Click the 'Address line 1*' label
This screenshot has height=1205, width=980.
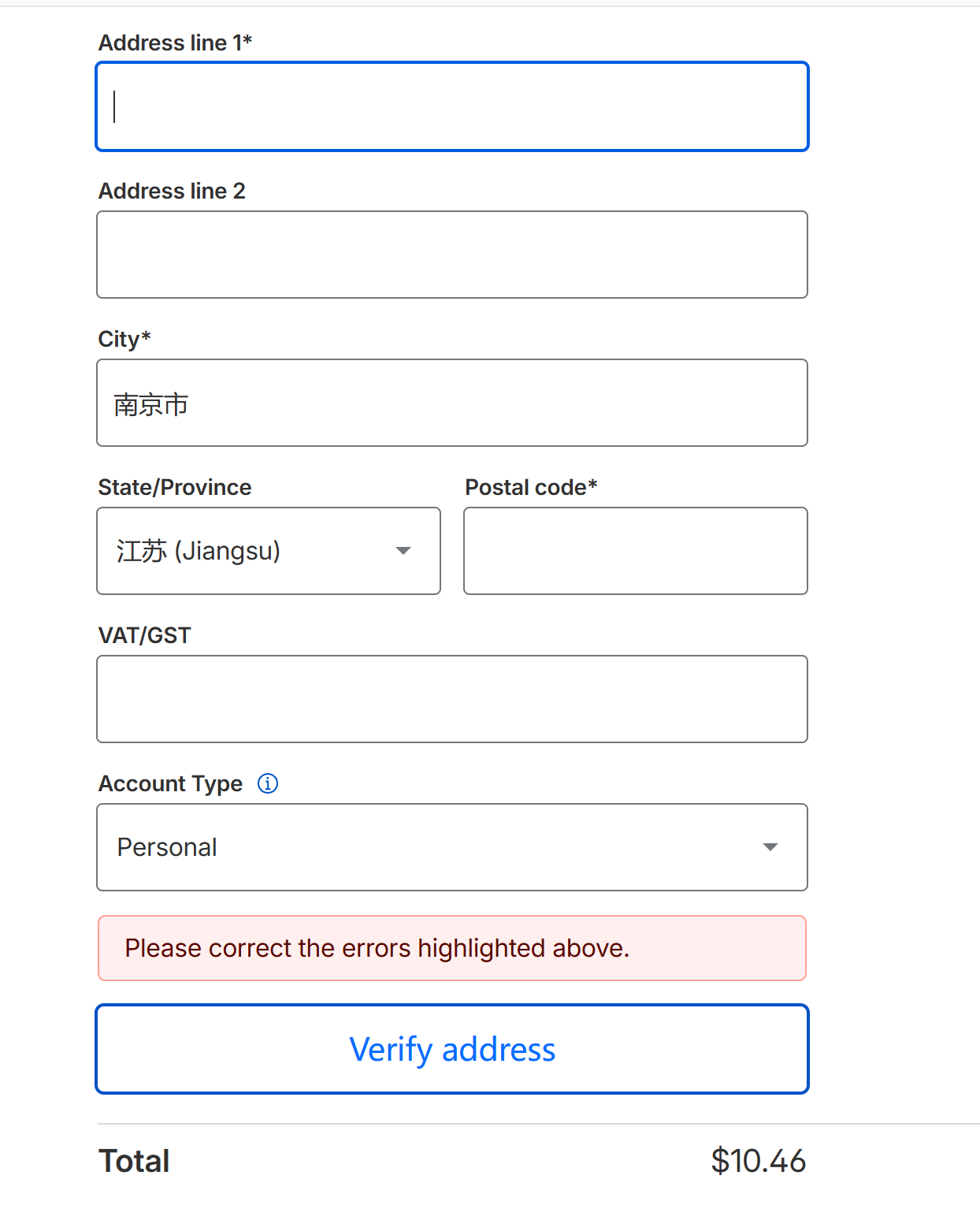(x=175, y=43)
